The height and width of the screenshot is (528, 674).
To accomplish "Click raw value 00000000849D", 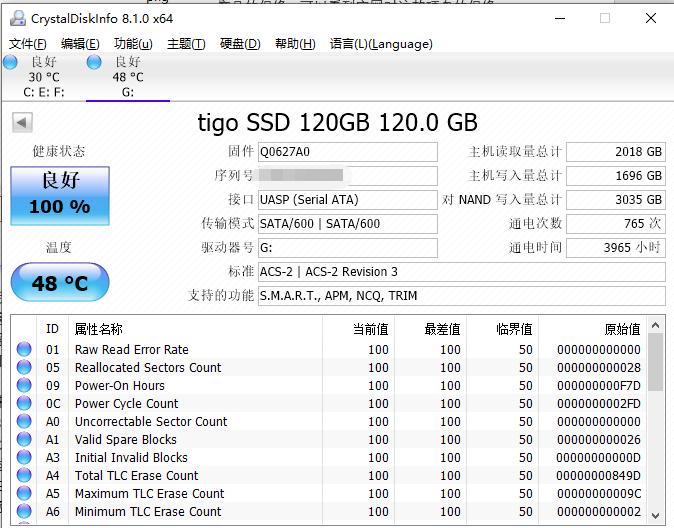I will pyautogui.click(x=599, y=476).
